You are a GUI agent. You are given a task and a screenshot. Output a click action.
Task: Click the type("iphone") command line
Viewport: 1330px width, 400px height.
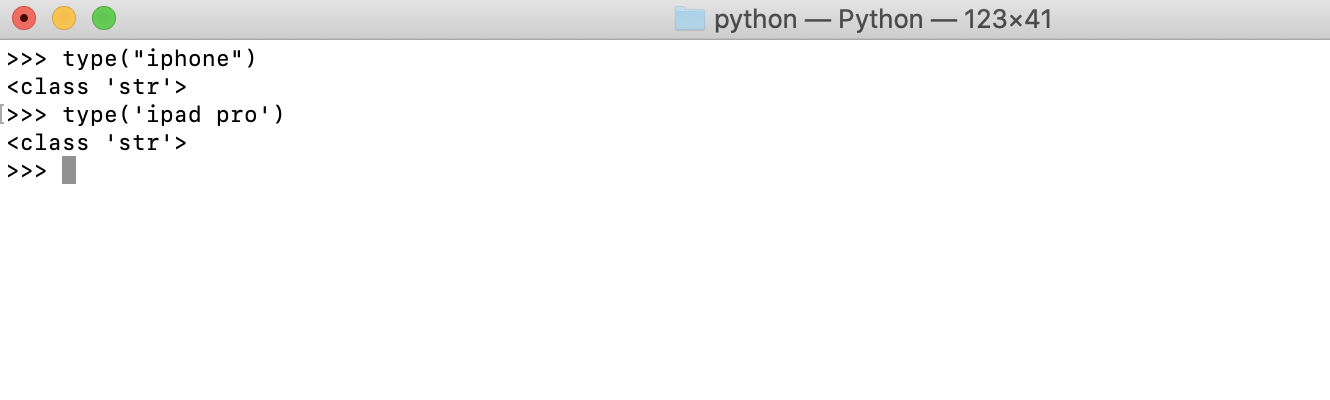[x=132, y=59]
